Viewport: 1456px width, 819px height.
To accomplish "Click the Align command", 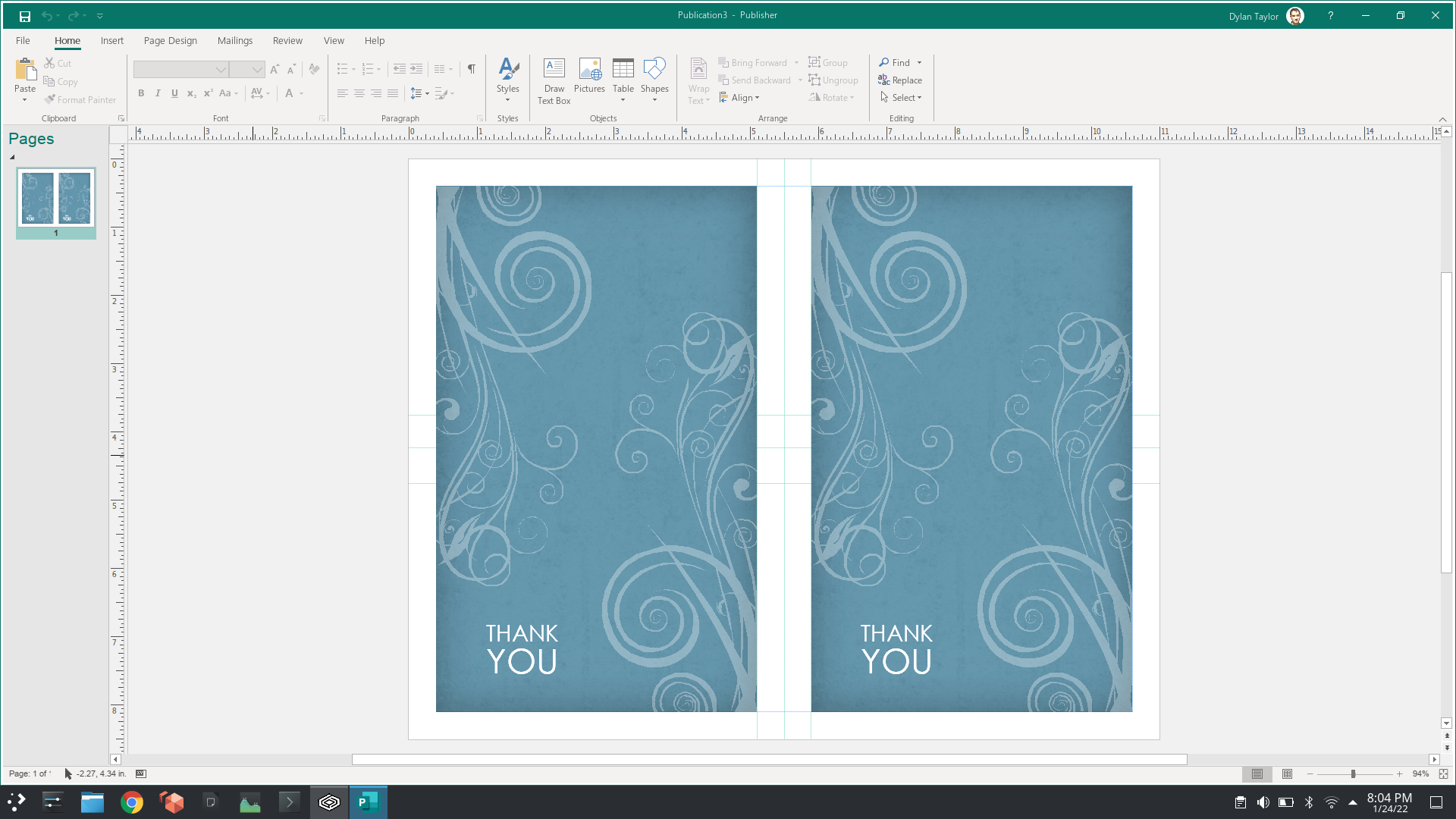I will click(x=739, y=97).
